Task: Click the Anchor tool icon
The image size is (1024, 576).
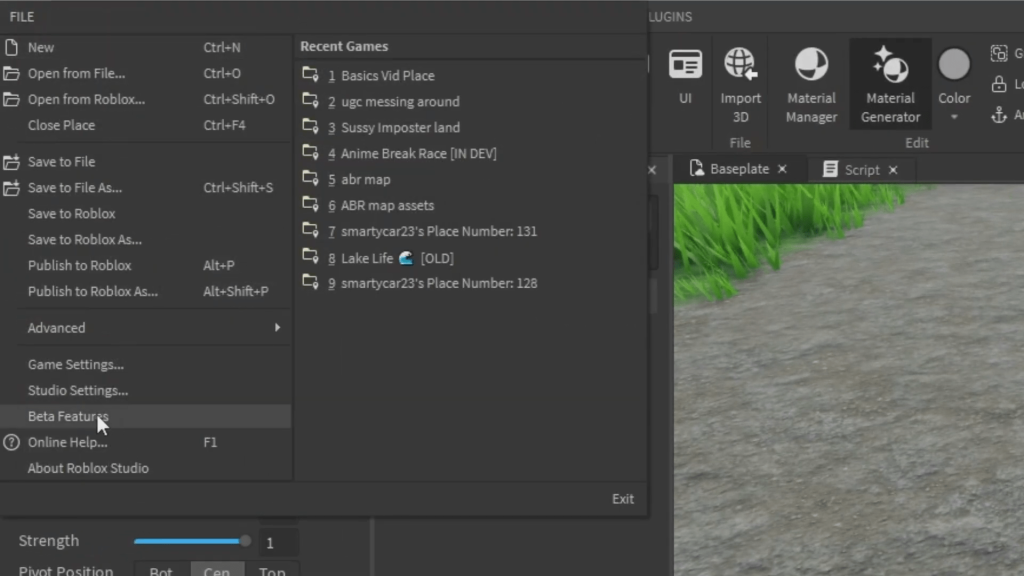Action: [x=999, y=116]
